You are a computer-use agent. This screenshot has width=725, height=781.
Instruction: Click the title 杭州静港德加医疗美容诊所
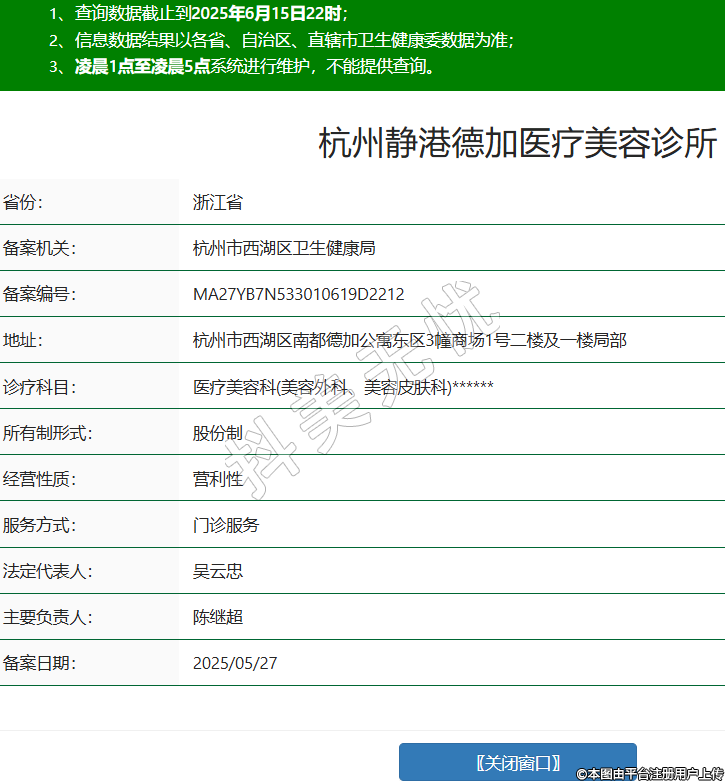tap(518, 144)
